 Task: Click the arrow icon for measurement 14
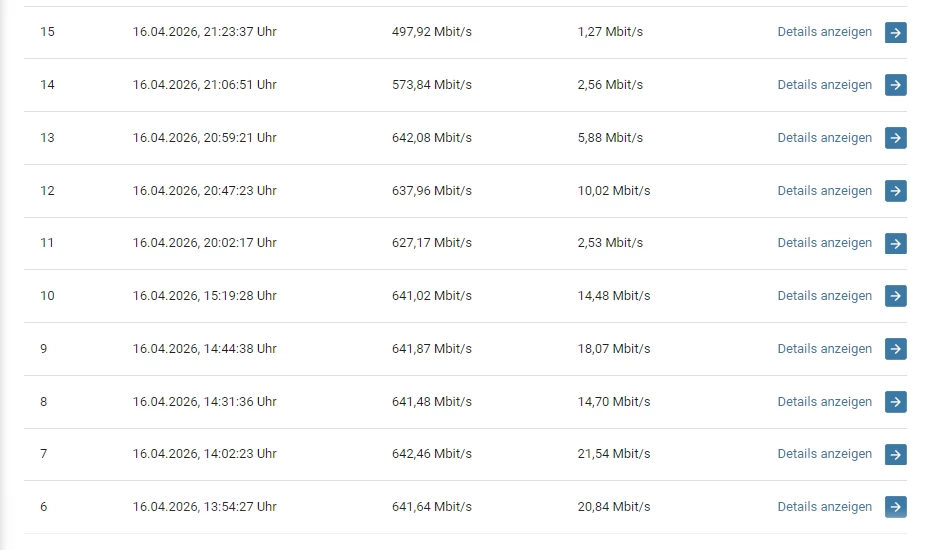pos(895,85)
